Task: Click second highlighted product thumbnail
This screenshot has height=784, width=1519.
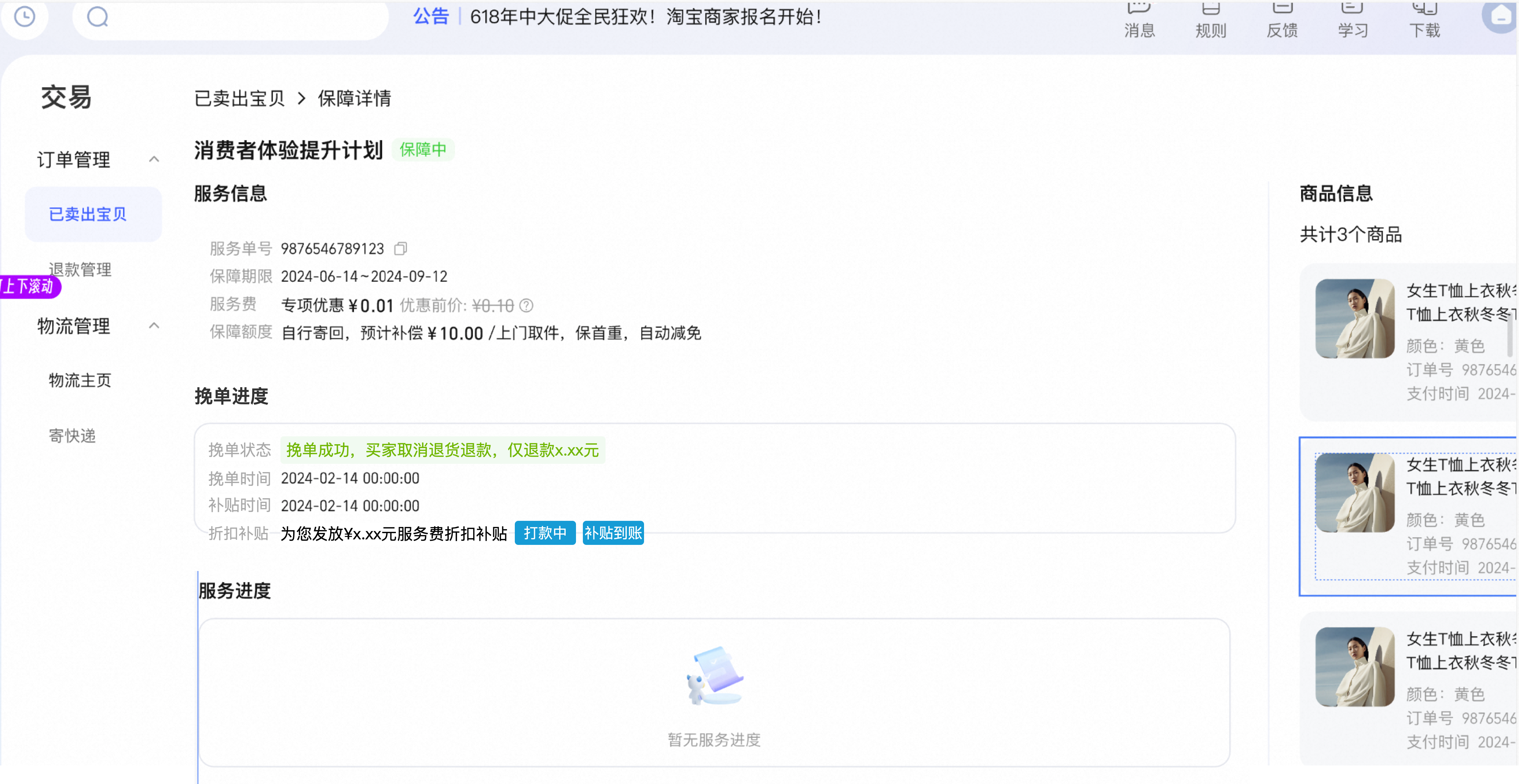Action: pos(1354,492)
